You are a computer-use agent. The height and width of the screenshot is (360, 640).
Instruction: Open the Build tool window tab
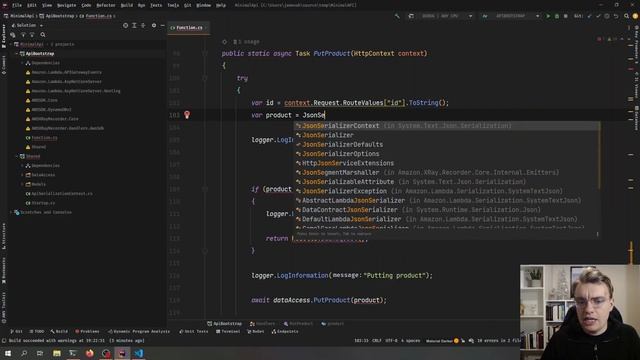click(60, 331)
